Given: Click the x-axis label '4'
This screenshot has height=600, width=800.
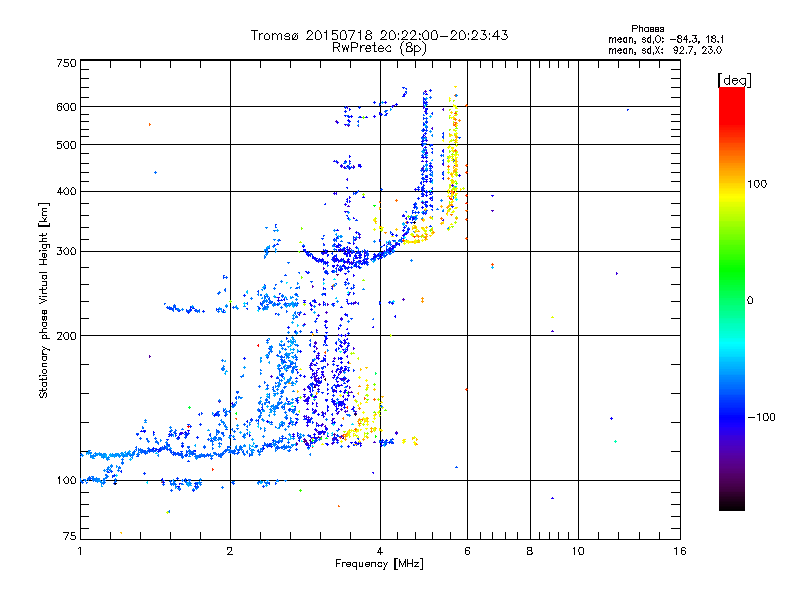Looking at the screenshot, I should pyautogui.click(x=380, y=551).
